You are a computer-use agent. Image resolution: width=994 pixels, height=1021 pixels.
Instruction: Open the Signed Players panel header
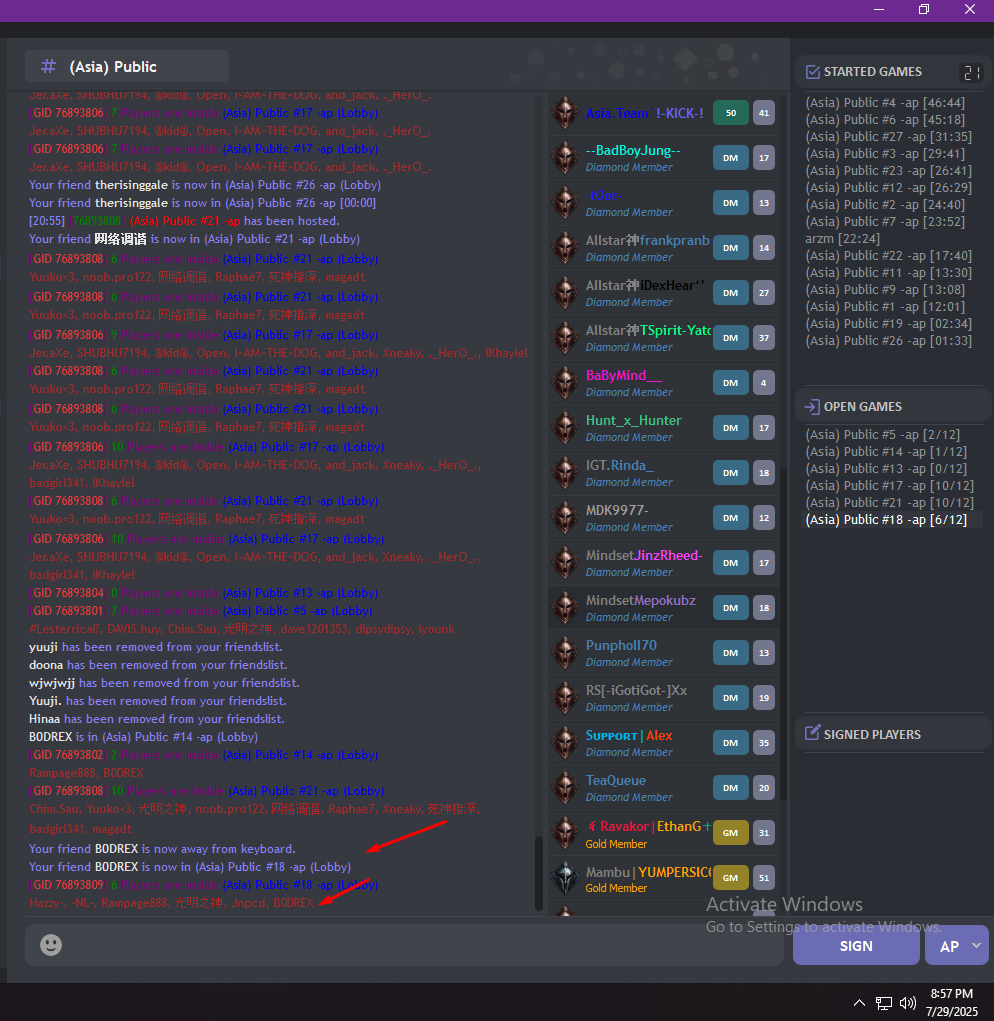[x=892, y=734]
